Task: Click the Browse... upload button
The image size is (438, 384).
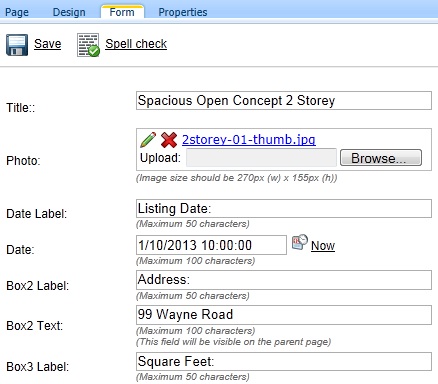Action: tap(381, 158)
